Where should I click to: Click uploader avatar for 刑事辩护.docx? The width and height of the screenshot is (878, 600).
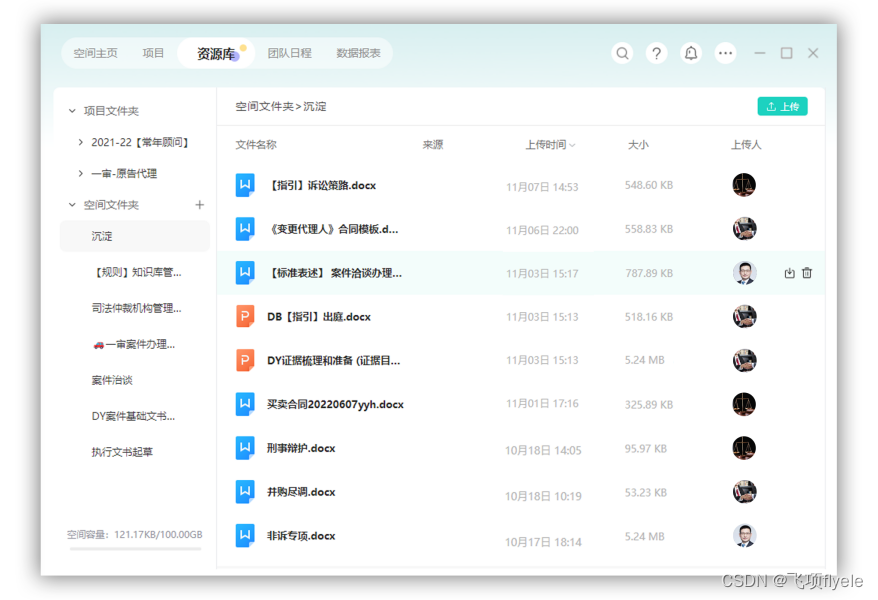(744, 448)
